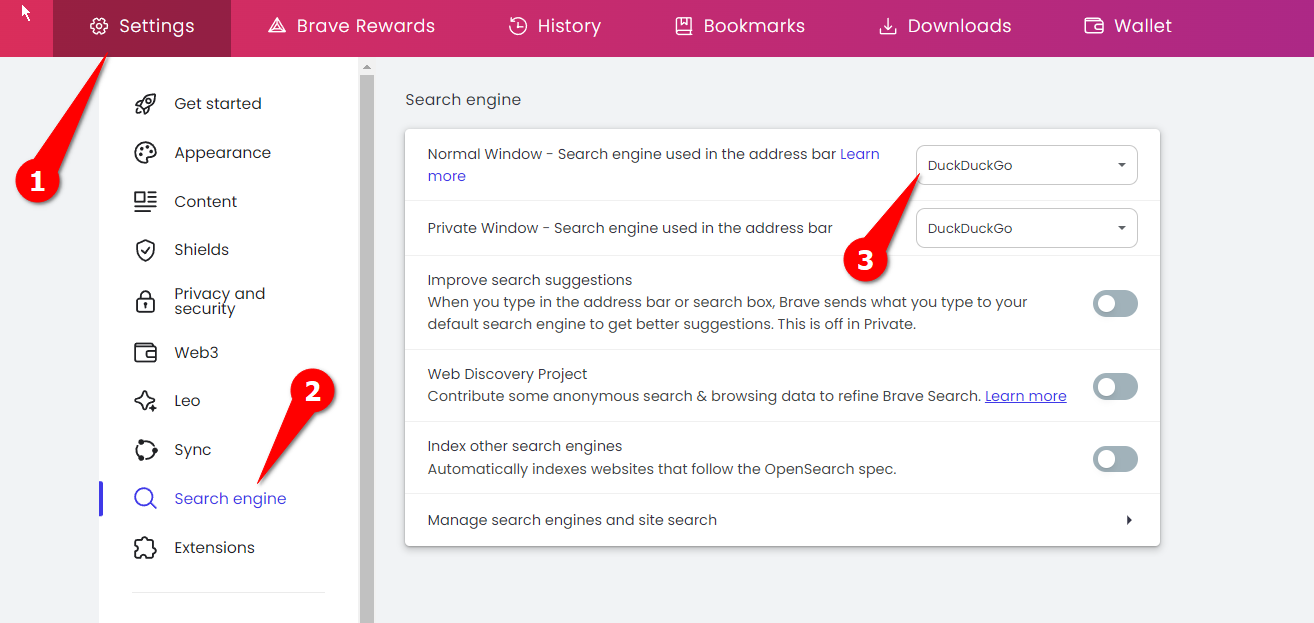The height and width of the screenshot is (623, 1314).
Task: Turn on Web Discovery Project toggle
Action: pos(1115,386)
